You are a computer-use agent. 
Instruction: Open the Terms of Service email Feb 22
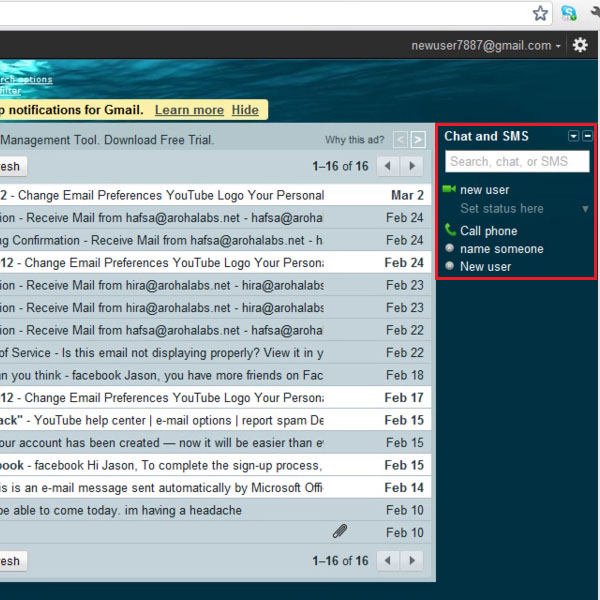tap(215, 352)
